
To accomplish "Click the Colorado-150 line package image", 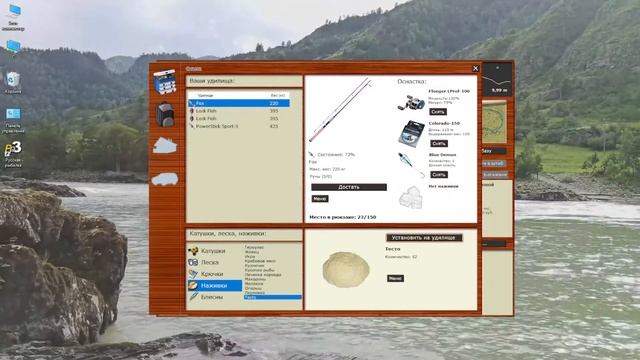I will pyautogui.click(x=411, y=133).
